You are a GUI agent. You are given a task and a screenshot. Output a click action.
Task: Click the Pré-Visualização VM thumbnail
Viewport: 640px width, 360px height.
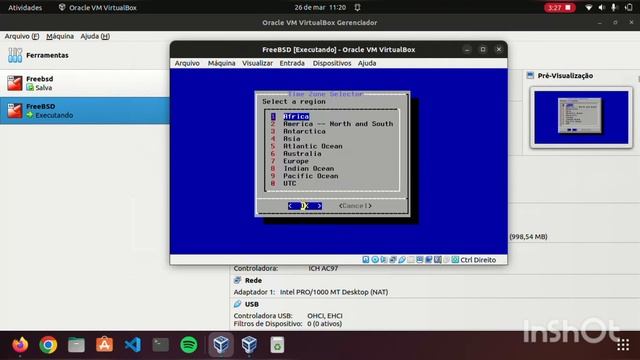581,118
